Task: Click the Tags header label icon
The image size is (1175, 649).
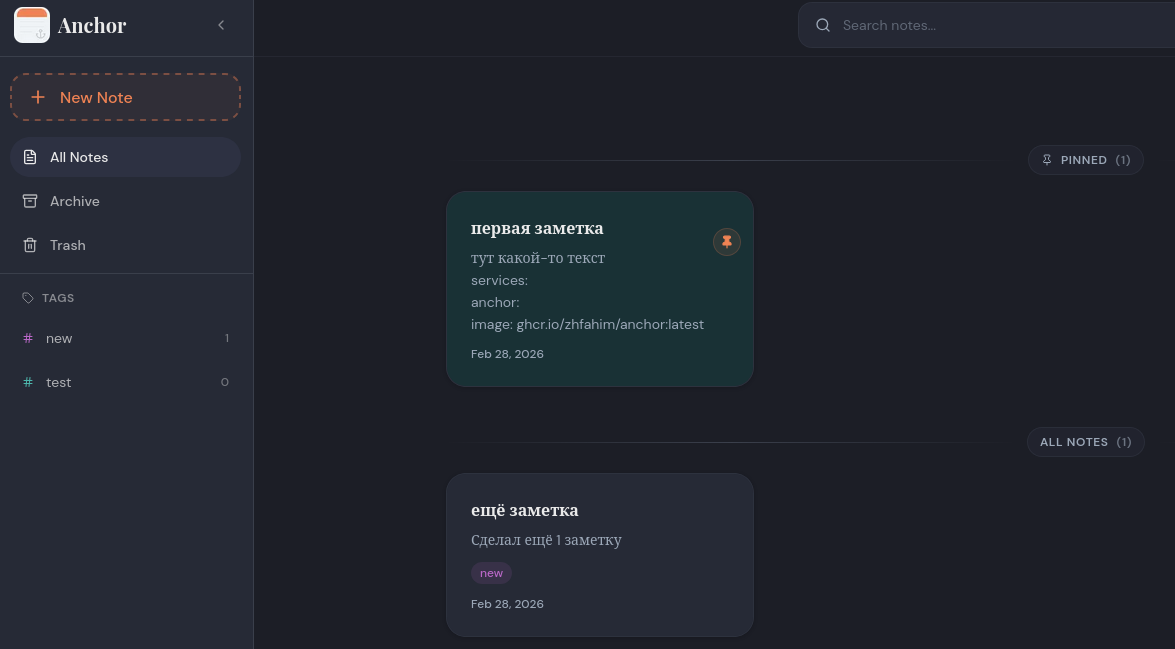Action: (x=28, y=298)
